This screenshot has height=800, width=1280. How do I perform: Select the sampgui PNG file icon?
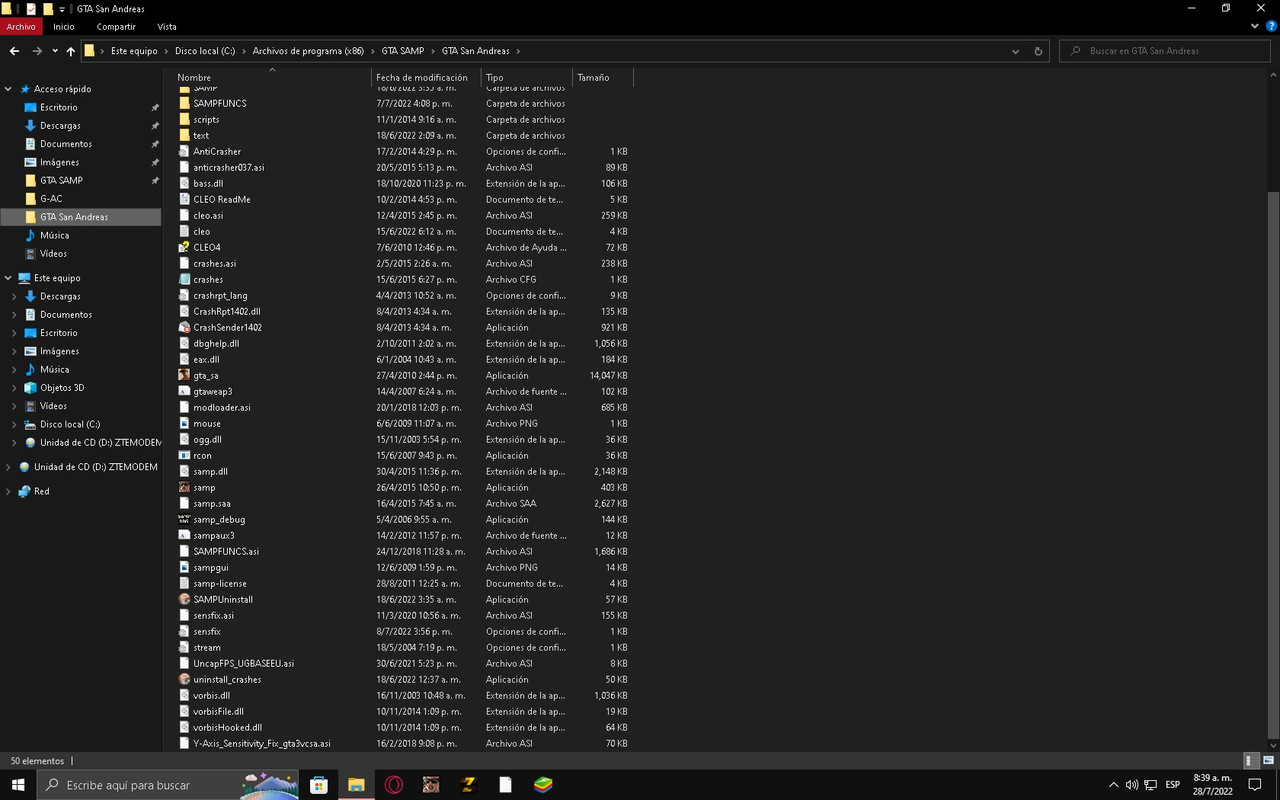tap(184, 567)
